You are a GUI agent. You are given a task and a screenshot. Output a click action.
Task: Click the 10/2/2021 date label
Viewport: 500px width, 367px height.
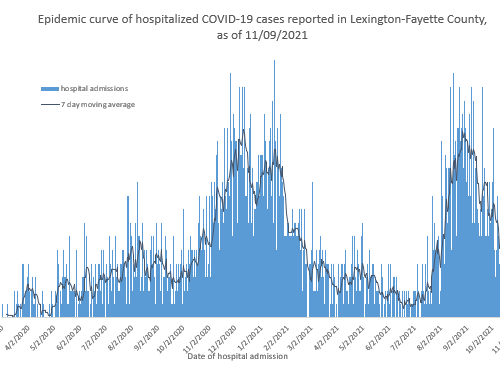click(479, 339)
